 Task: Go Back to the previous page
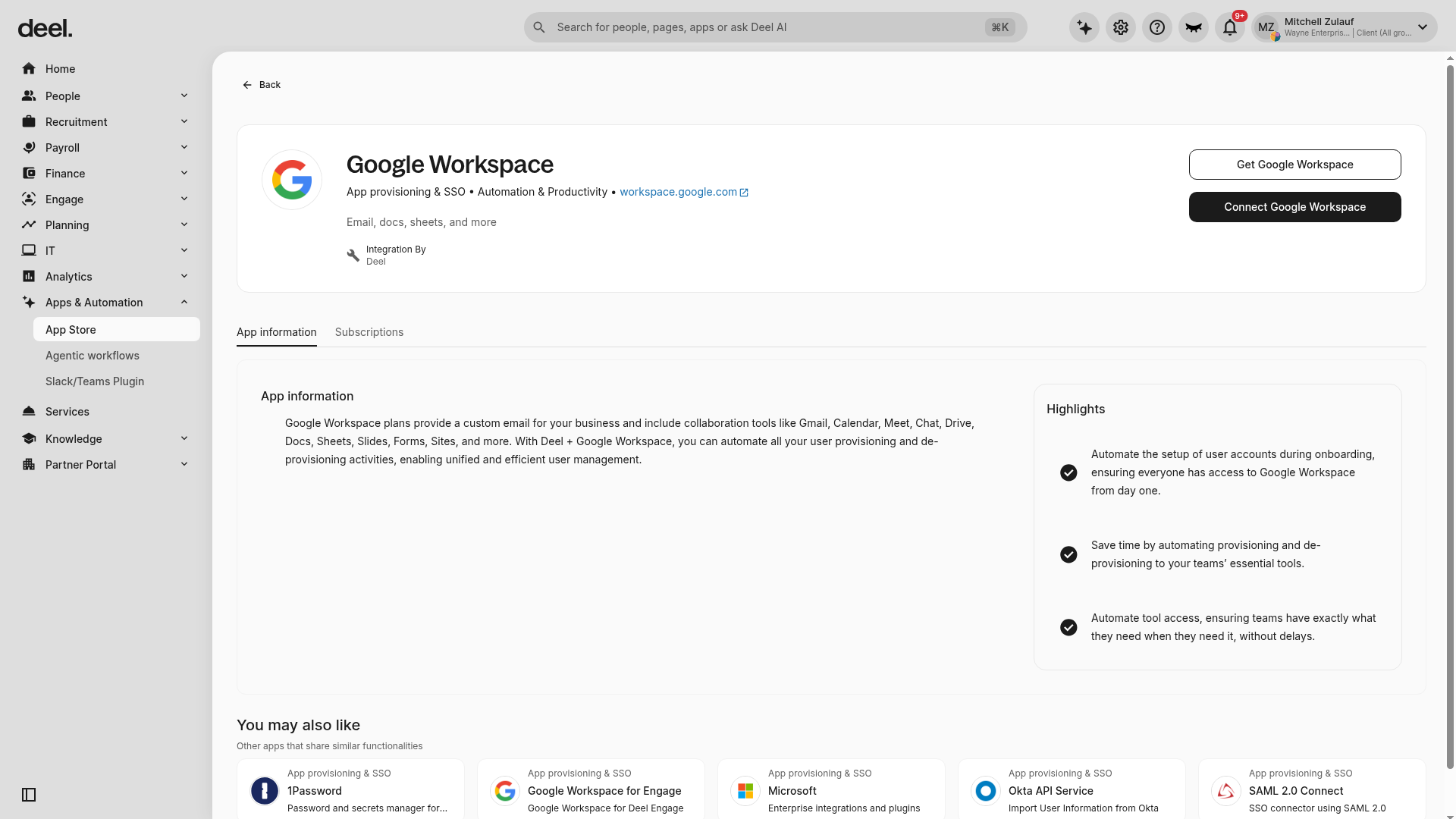[x=262, y=85]
